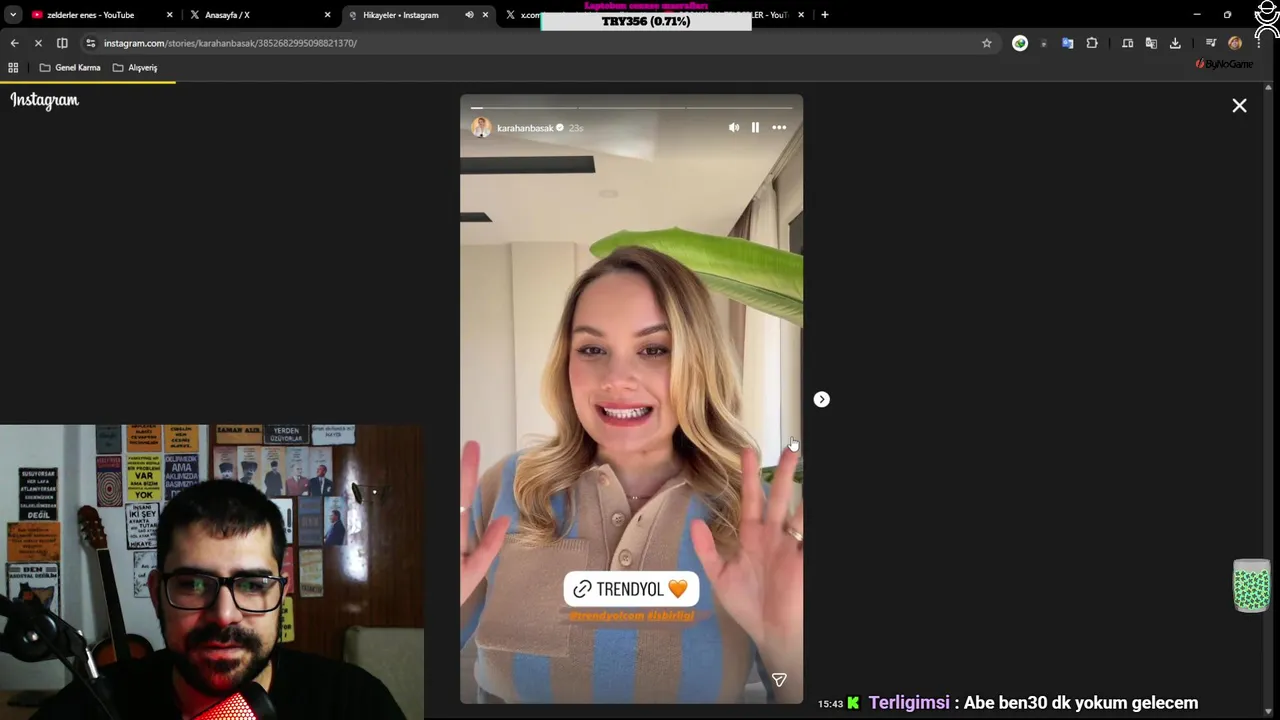Open the TRENDYOL link sticker
This screenshot has width=1280, height=720.
click(x=631, y=589)
